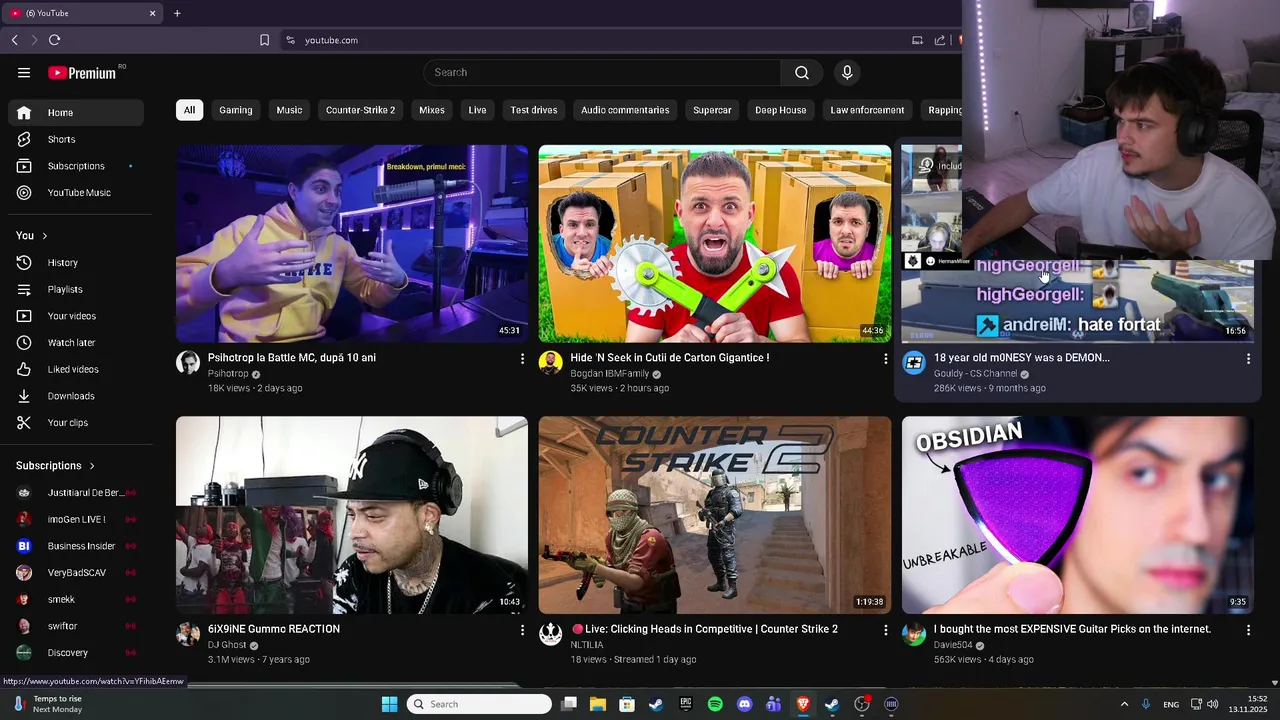This screenshot has width=1280, height=720.
Task: Open the hamburger guide menu
Action: [x=24, y=72]
